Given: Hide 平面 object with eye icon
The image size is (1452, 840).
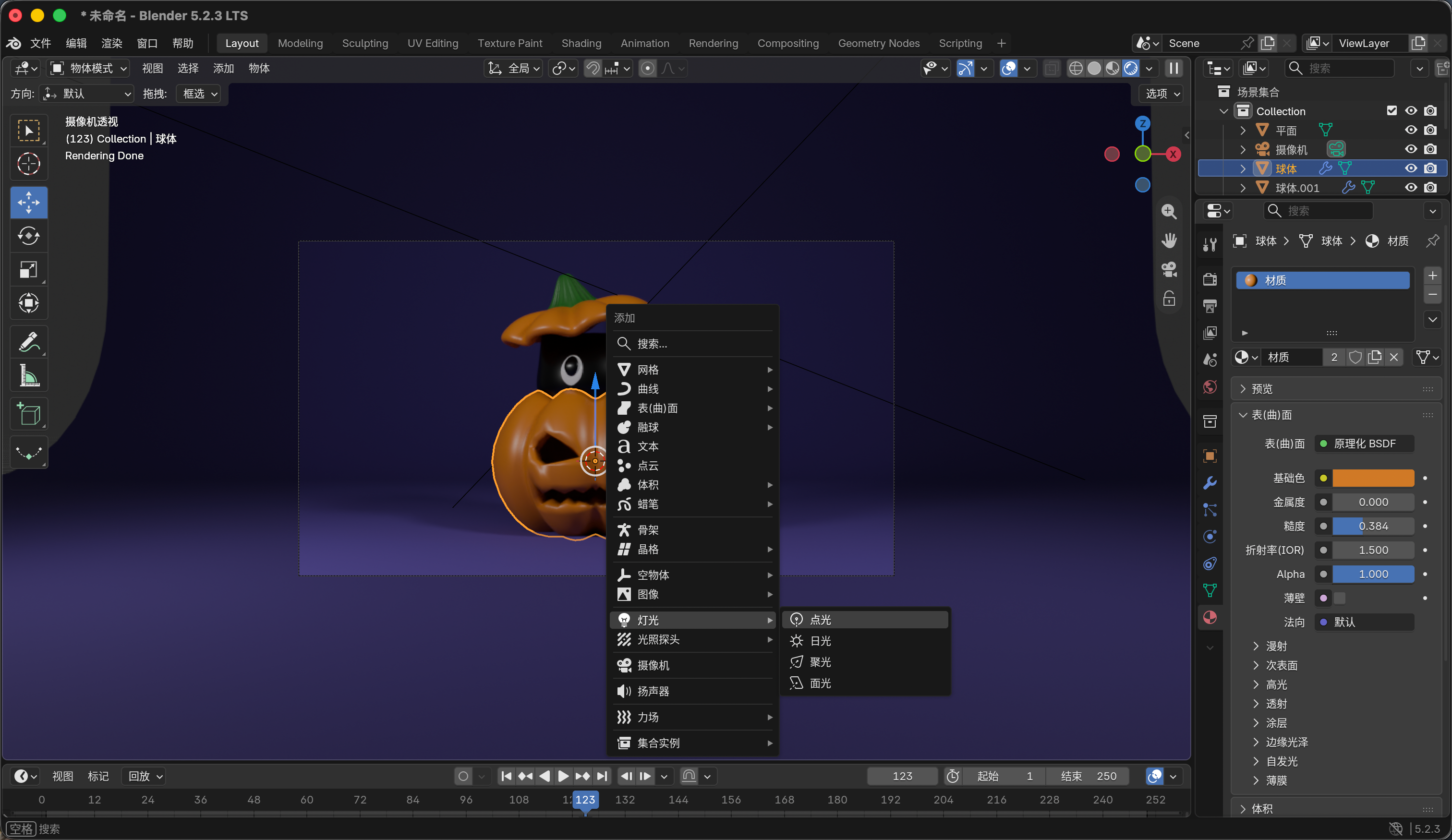Looking at the screenshot, I should click(x=1411, y=130).
